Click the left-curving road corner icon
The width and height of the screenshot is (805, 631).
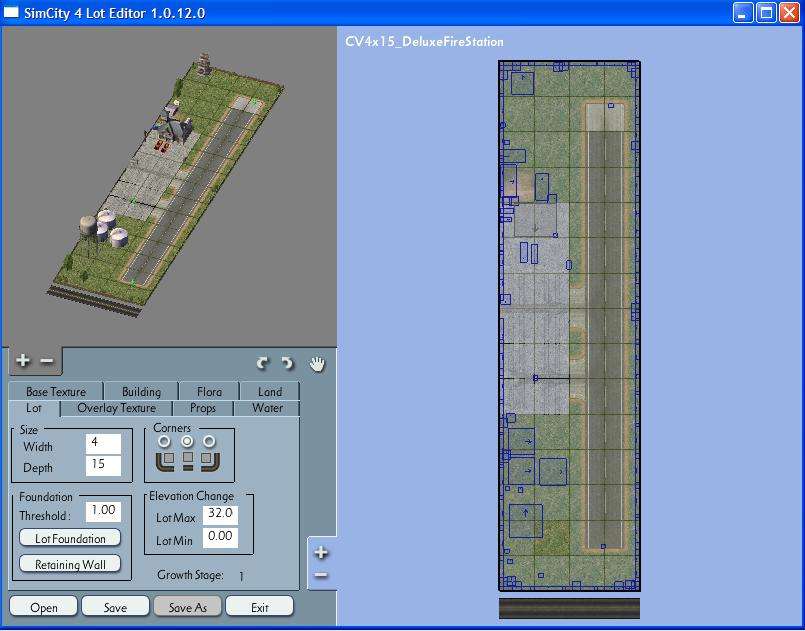pos(165,461)
